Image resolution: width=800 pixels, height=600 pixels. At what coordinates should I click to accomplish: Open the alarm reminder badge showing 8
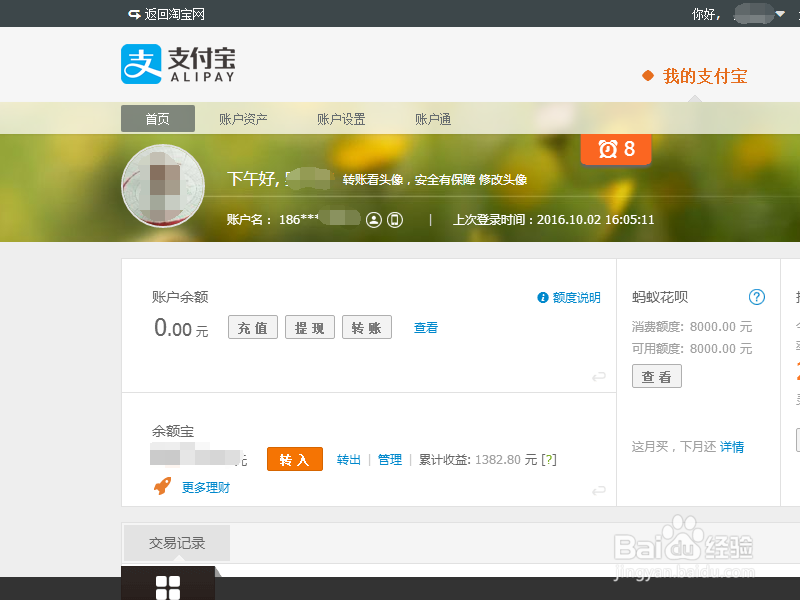(616, 149)
